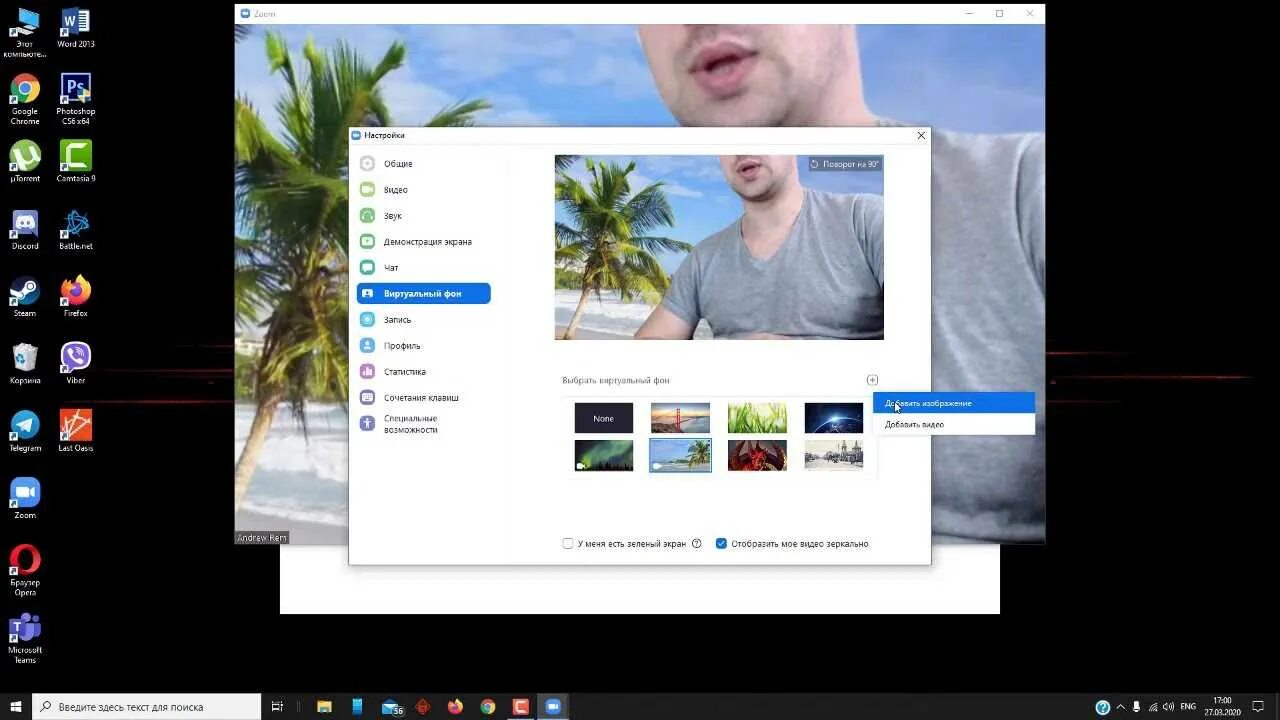
Task: Close the Настройки settings dialog
Action: tap(921, 135)
